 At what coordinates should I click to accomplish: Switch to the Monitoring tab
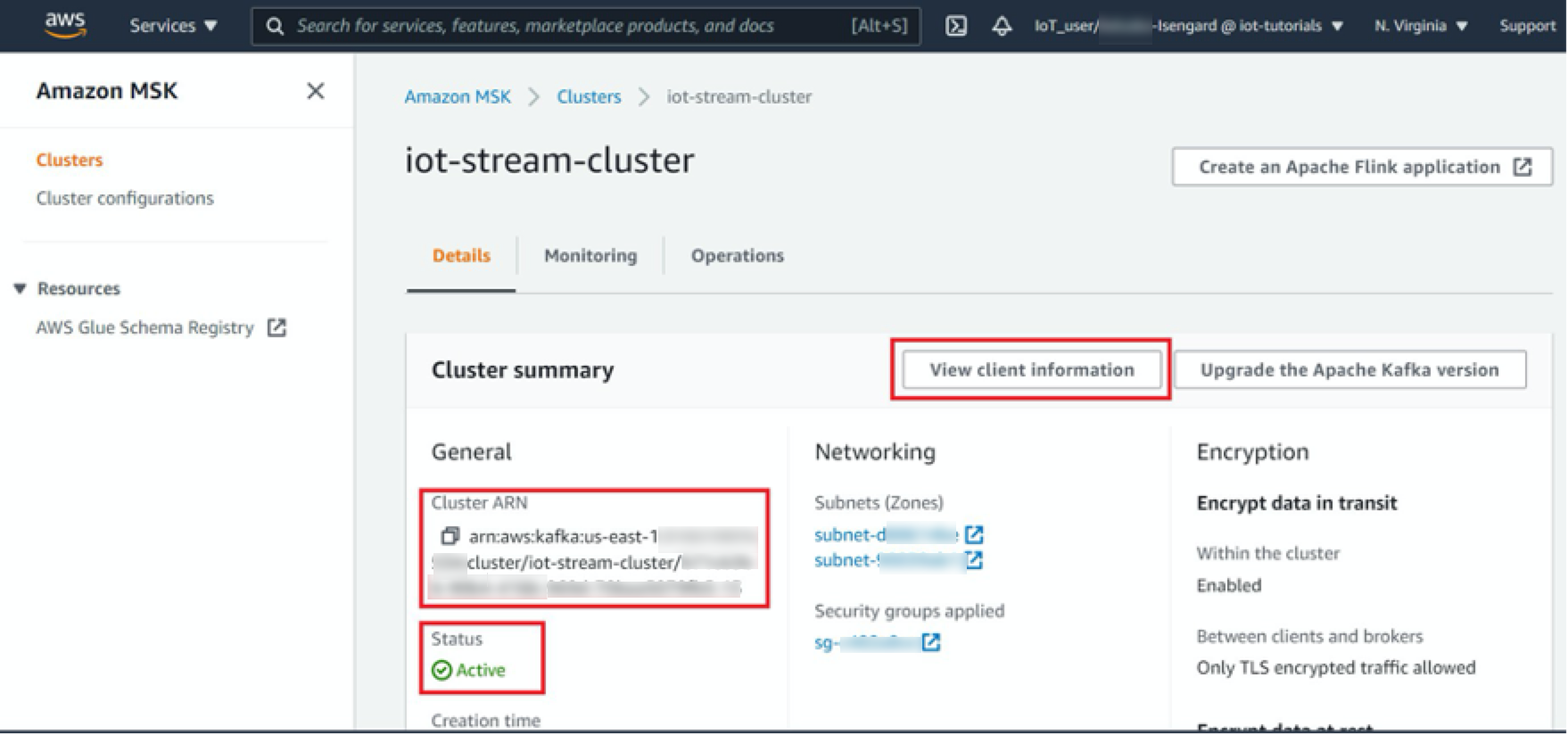590,256
